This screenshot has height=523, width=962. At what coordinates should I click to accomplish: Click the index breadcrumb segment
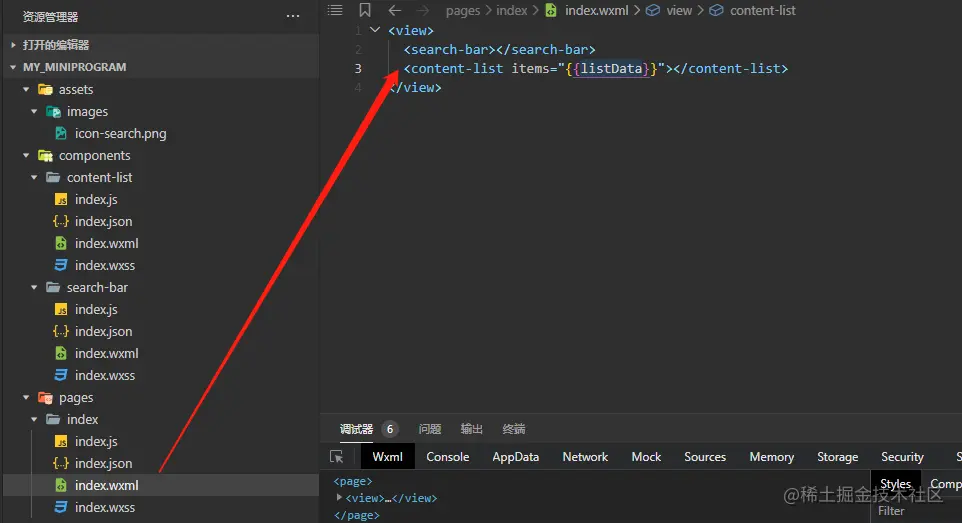click(x=512, y=10)
